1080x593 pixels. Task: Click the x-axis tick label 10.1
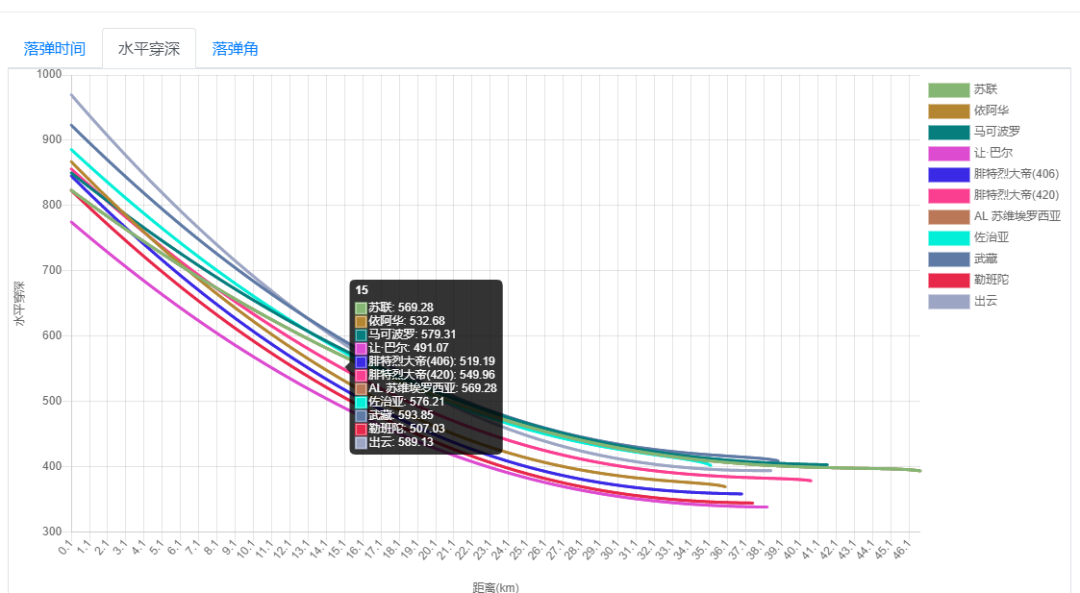tap(245, 550)
